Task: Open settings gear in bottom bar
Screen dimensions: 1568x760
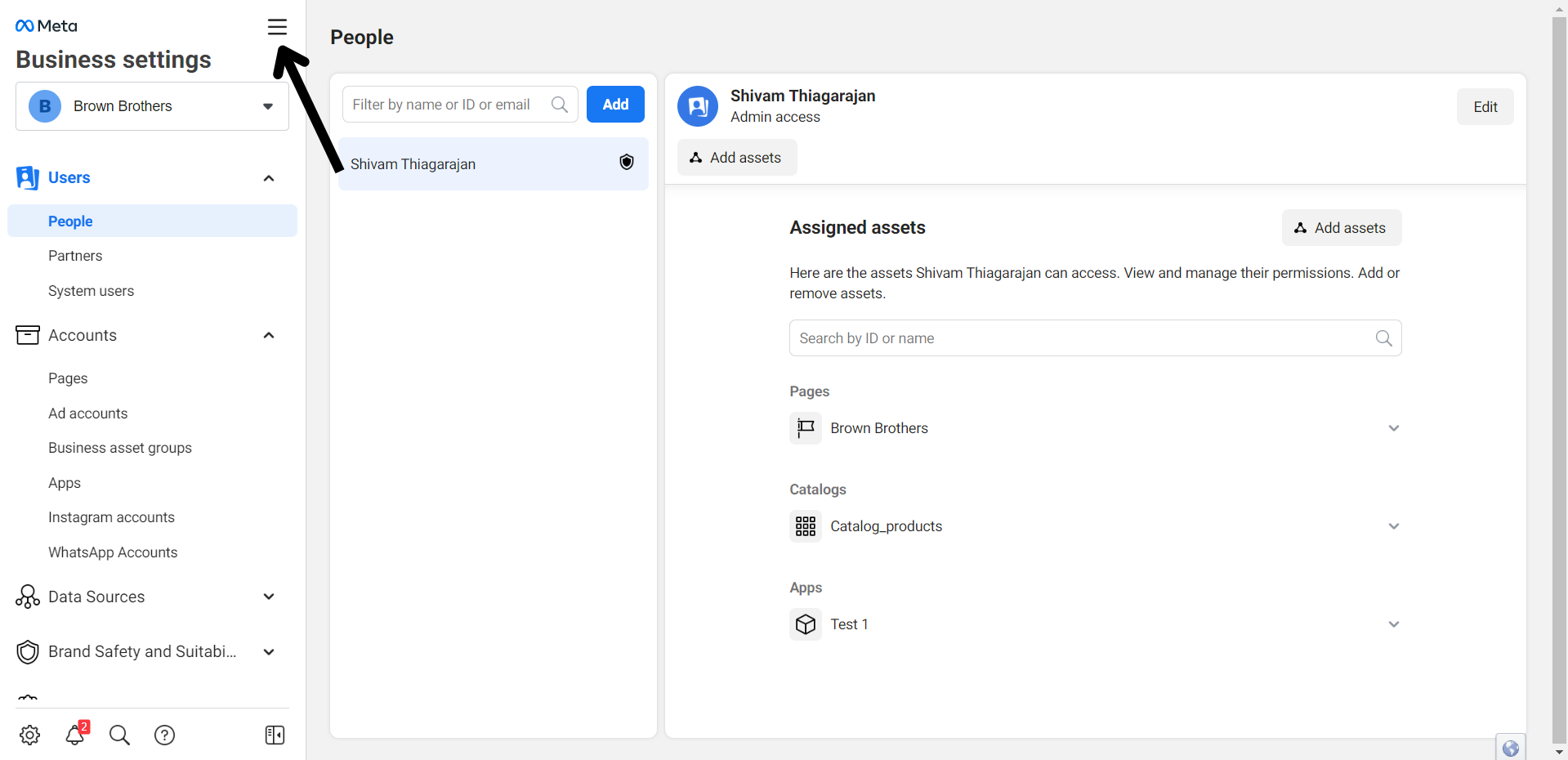Action: pyautogui.click(x=30, y=735)
